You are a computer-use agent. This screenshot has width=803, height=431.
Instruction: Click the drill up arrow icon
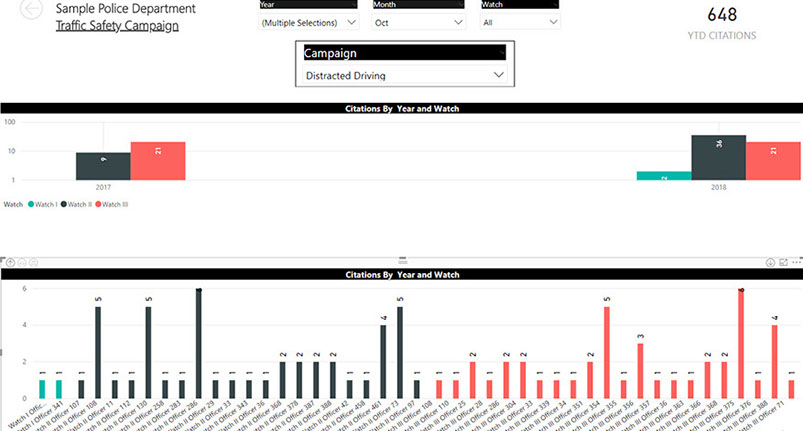coord(8,262)
